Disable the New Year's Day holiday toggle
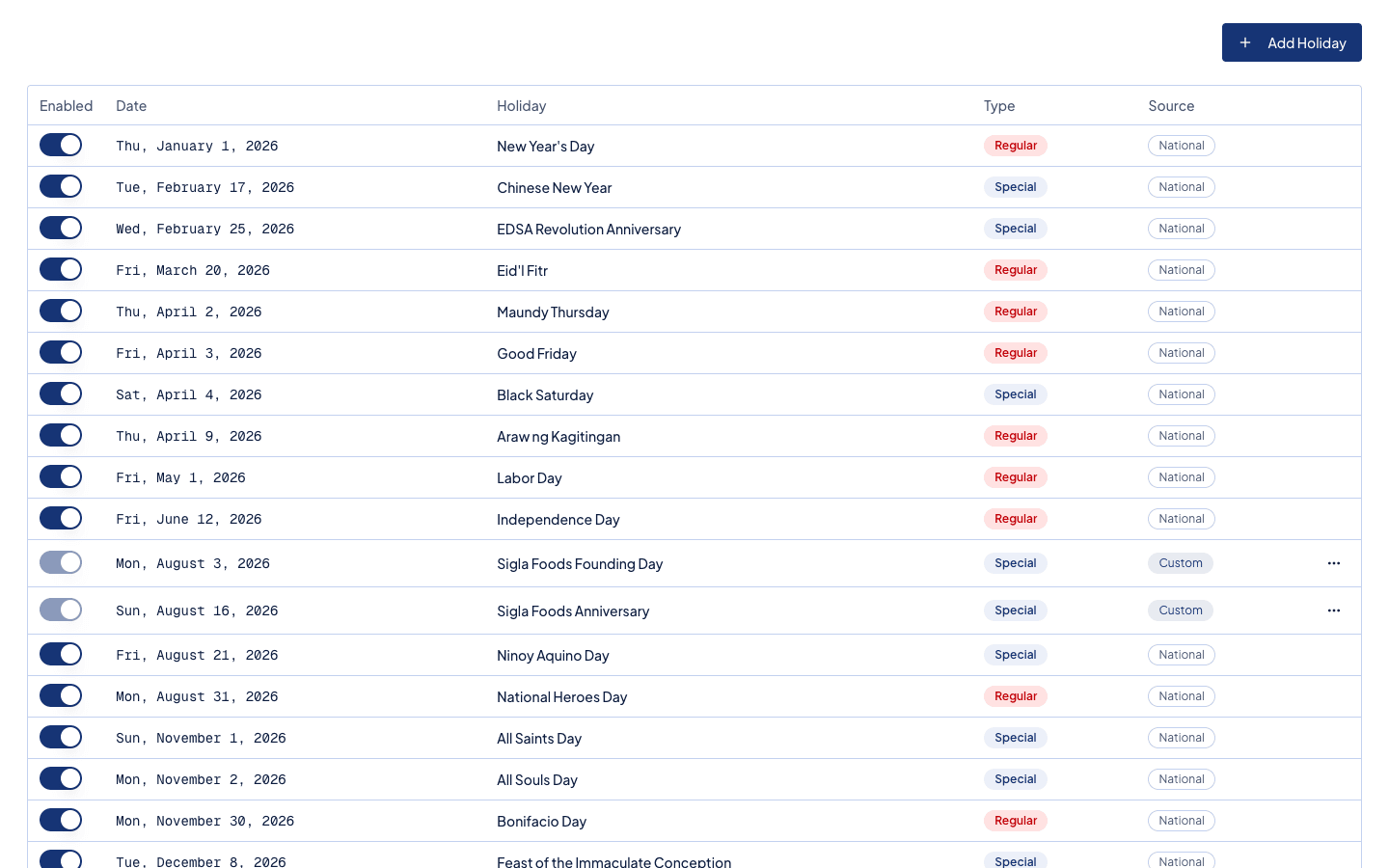The height and width of the screenshot is (868, 1389). pyautogui.click(x=61, y=145)
